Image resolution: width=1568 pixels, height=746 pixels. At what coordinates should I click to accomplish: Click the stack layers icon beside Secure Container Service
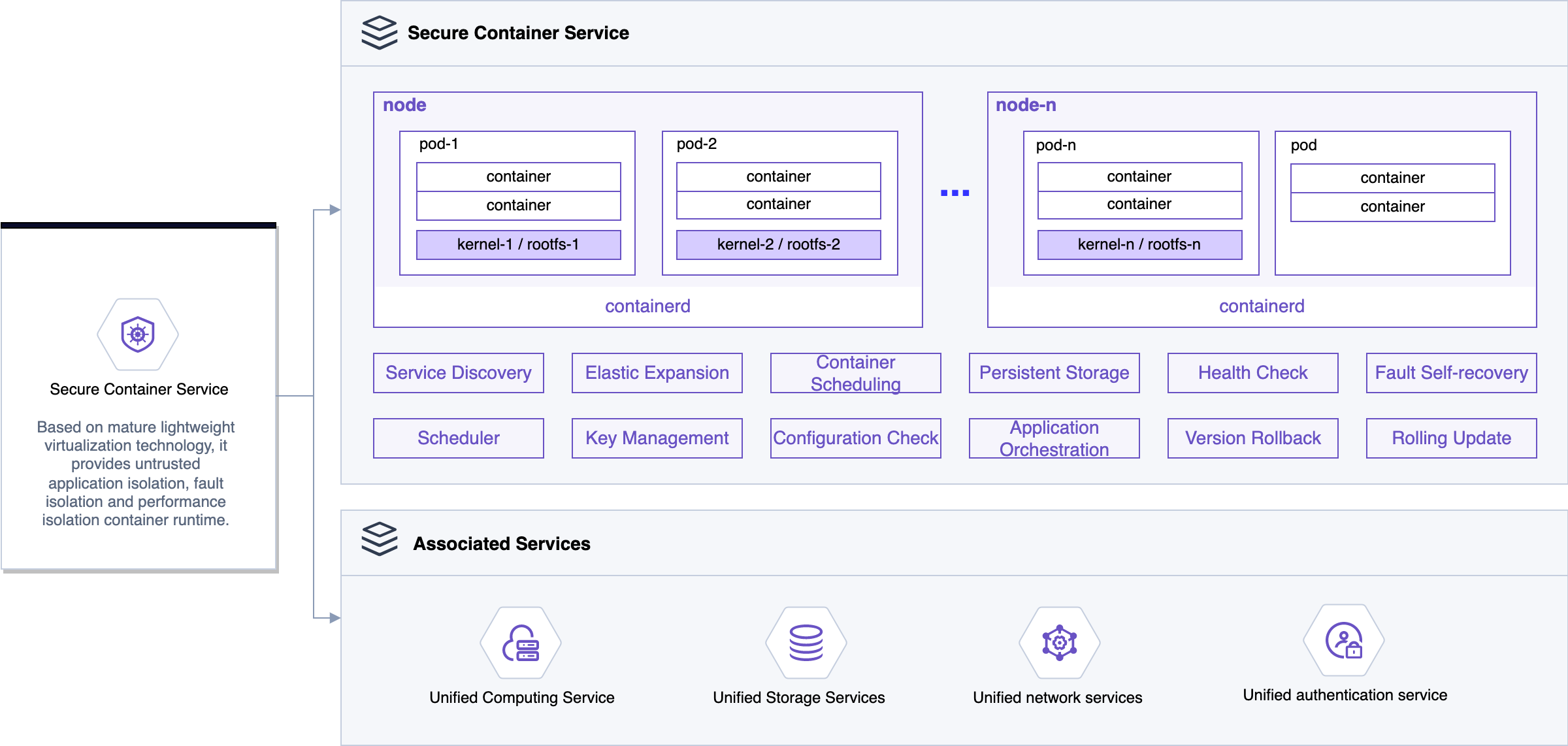pyautogui.click(x=379, y=33)
